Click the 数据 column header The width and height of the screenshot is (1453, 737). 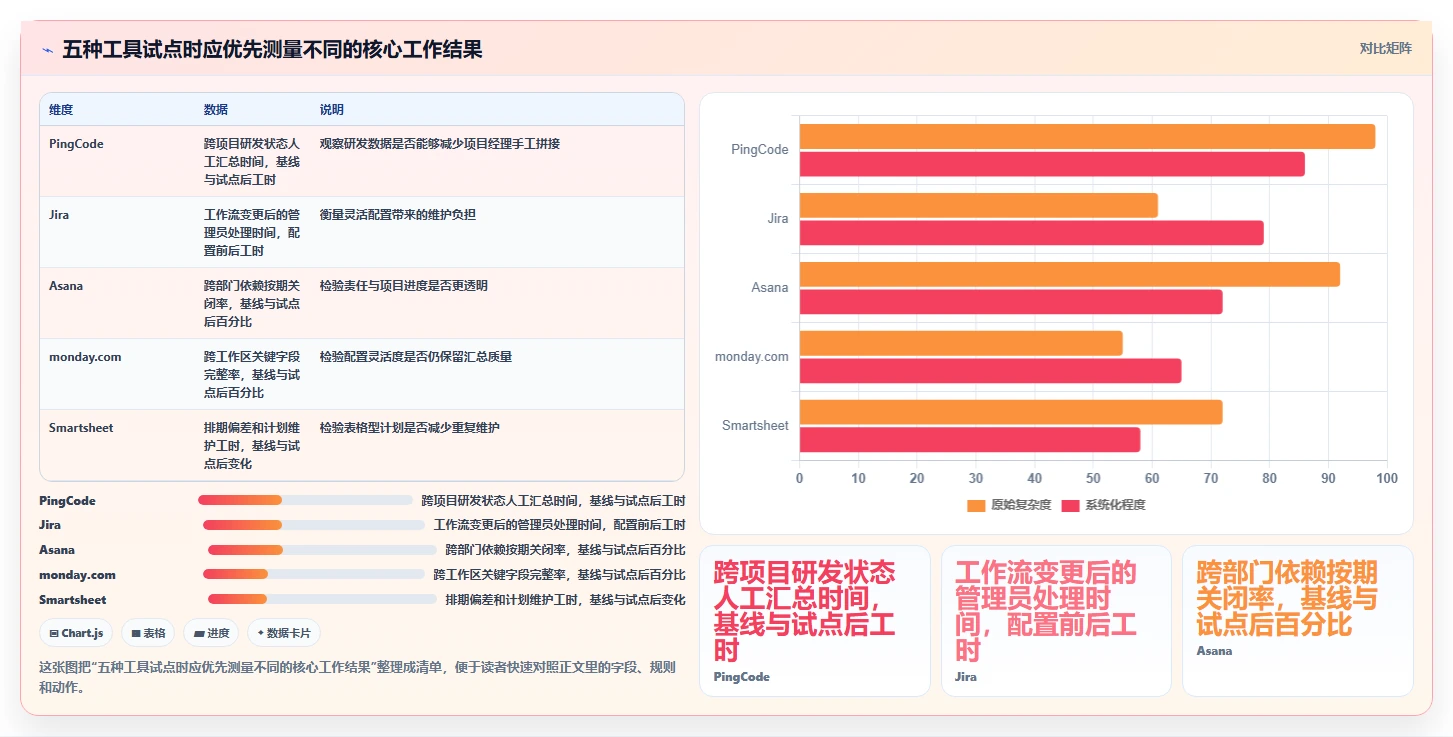(x=215, y=109)
